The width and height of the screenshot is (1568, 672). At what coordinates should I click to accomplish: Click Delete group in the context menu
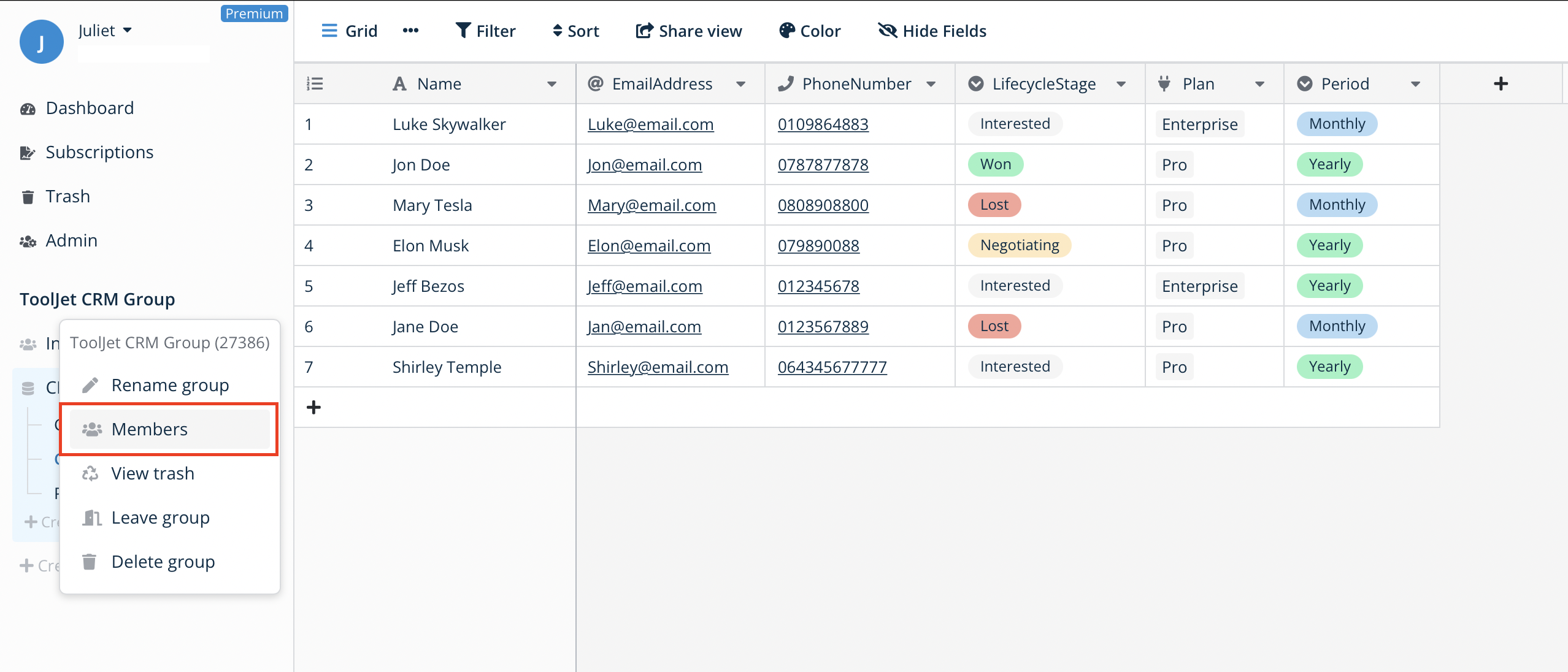pos(163,561)
